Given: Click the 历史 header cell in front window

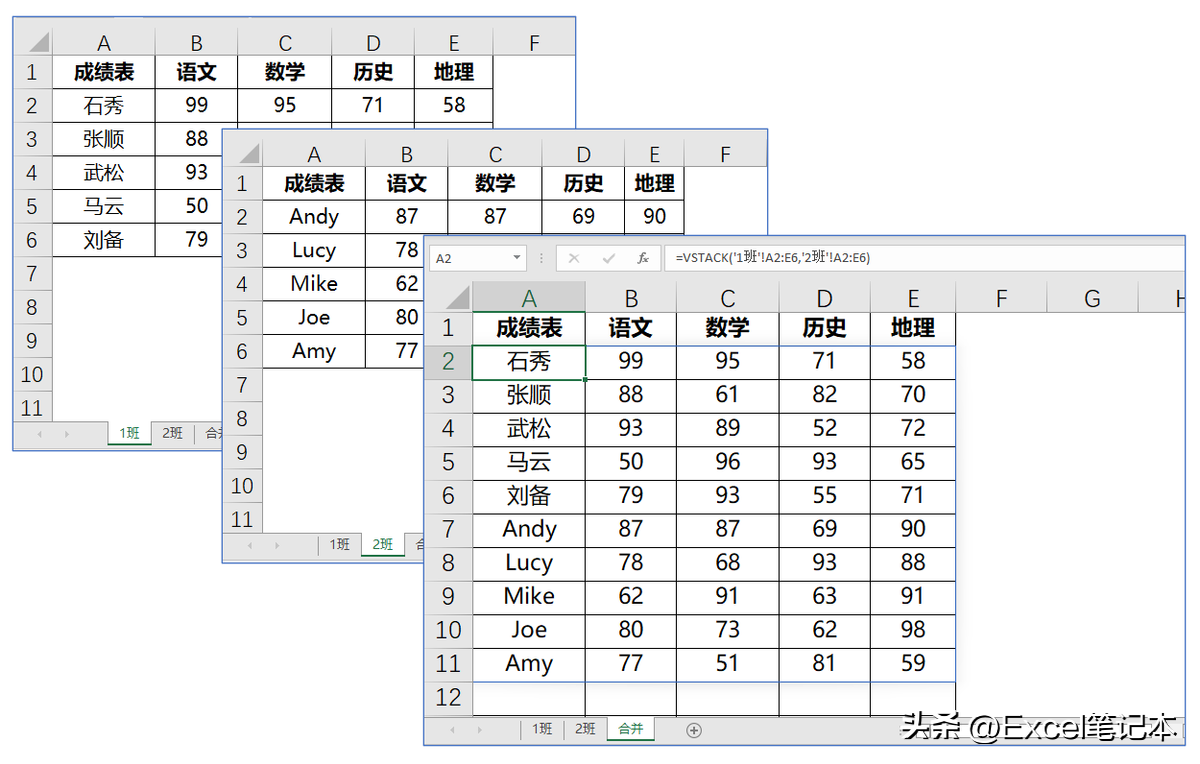Looking at the screenshot, I should tap(824, 328).
